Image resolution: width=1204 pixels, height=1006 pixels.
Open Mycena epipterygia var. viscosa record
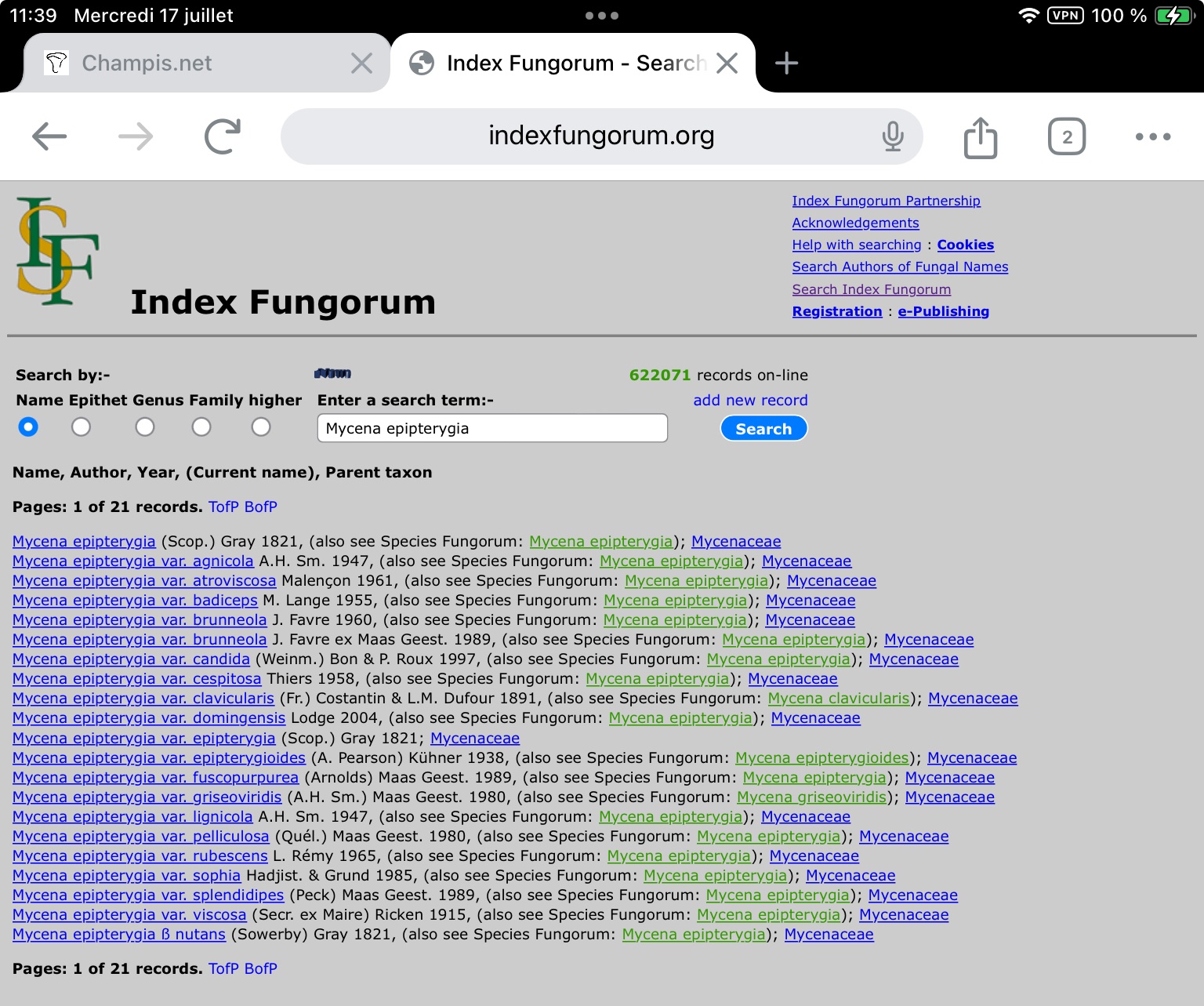(129, 914)
